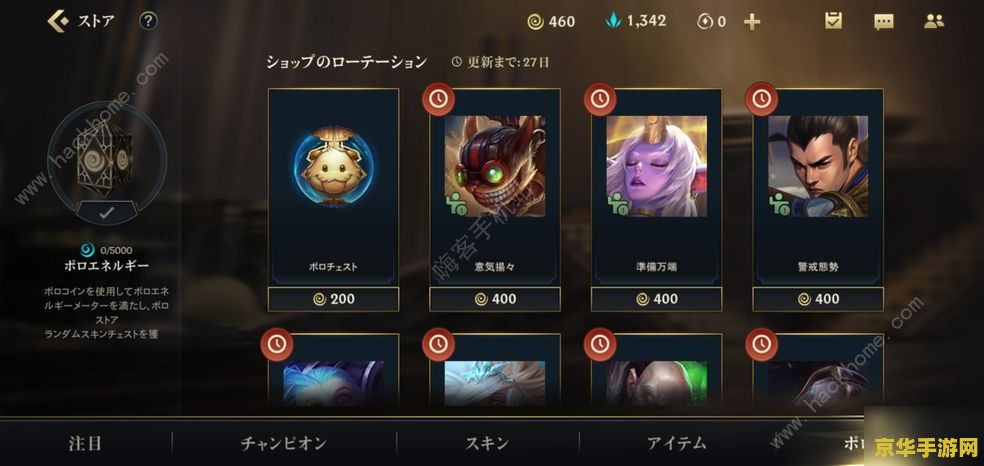The height and width of the screenshot is (466, 984).
Task: Tap the blue mote balance 1,342
Action: (635, 21)
